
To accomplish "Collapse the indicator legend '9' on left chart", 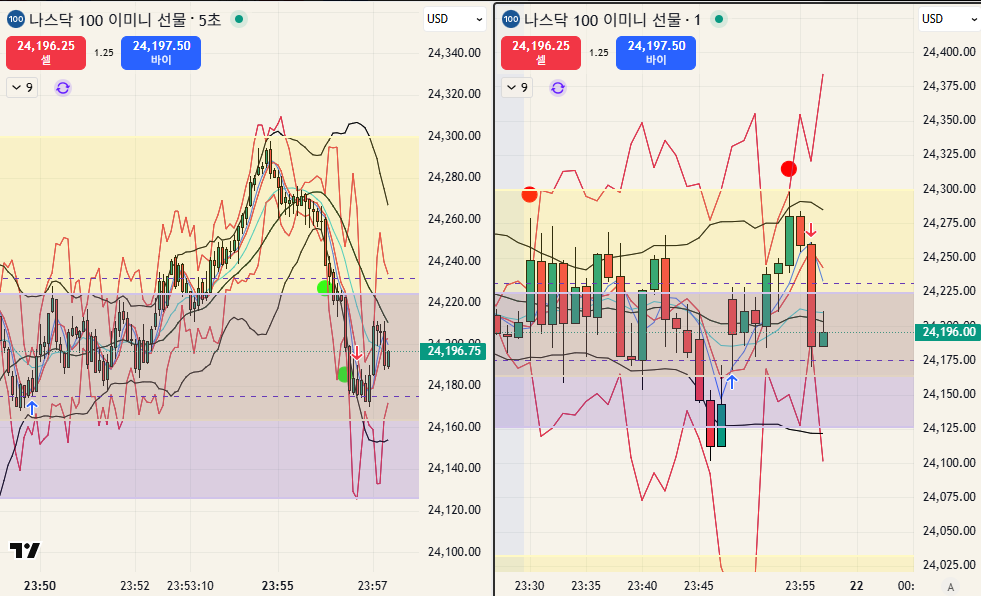I will click(23, 88).
